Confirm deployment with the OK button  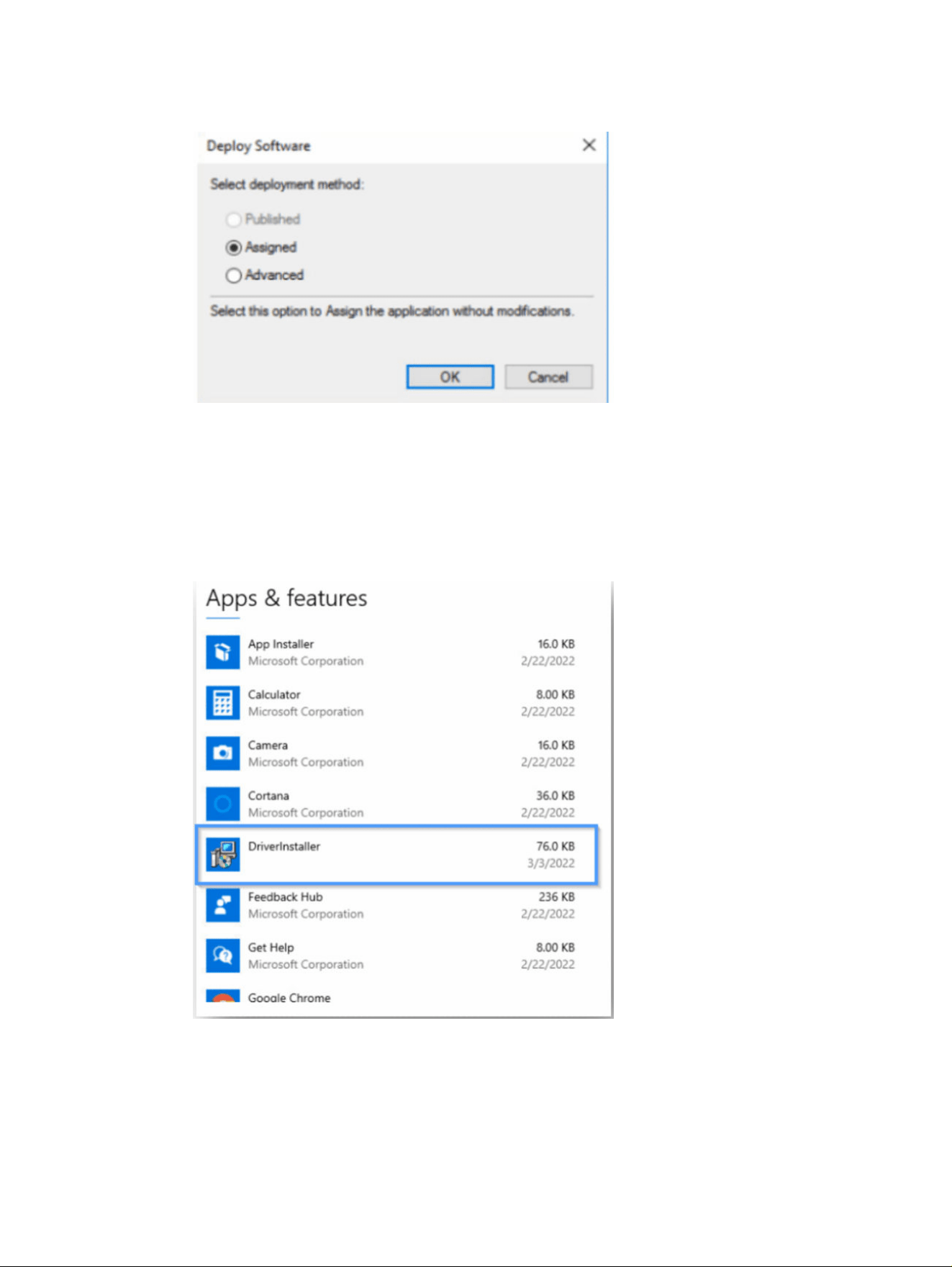[450, 377]
